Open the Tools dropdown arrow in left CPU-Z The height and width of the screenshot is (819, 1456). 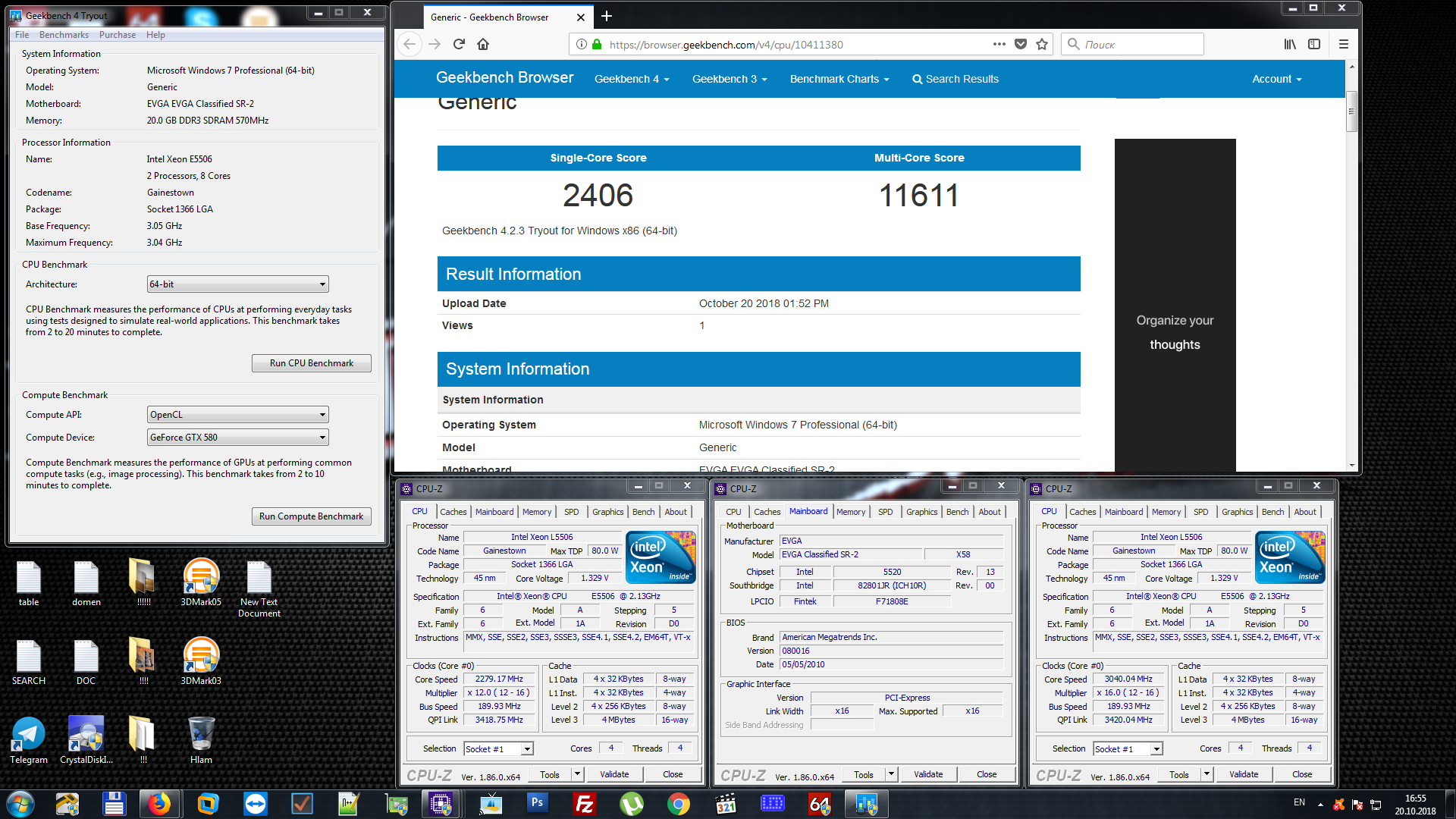click(x=577, y=774)
